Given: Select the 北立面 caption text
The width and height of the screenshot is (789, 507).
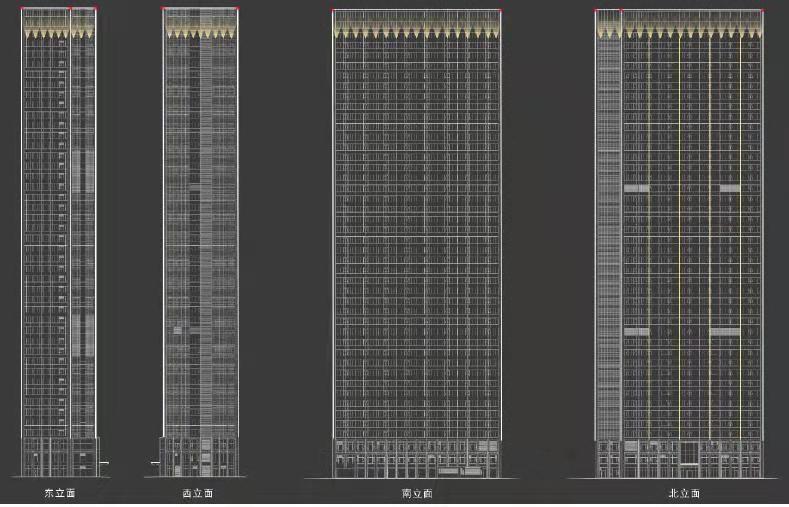Looking at the screenshot, I should coord(684,493).
